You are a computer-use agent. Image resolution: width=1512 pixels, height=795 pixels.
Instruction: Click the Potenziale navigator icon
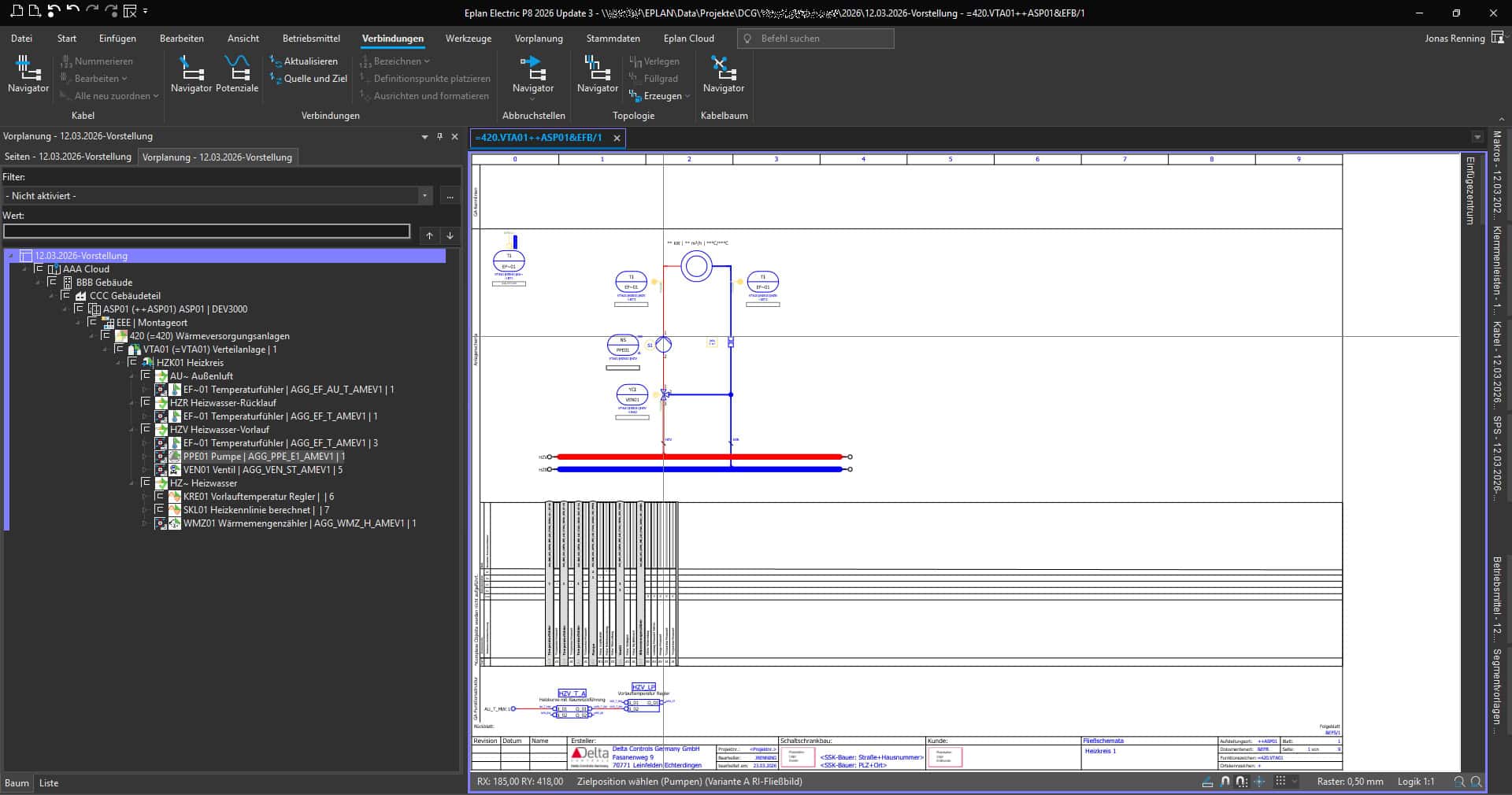click(236, 74)
